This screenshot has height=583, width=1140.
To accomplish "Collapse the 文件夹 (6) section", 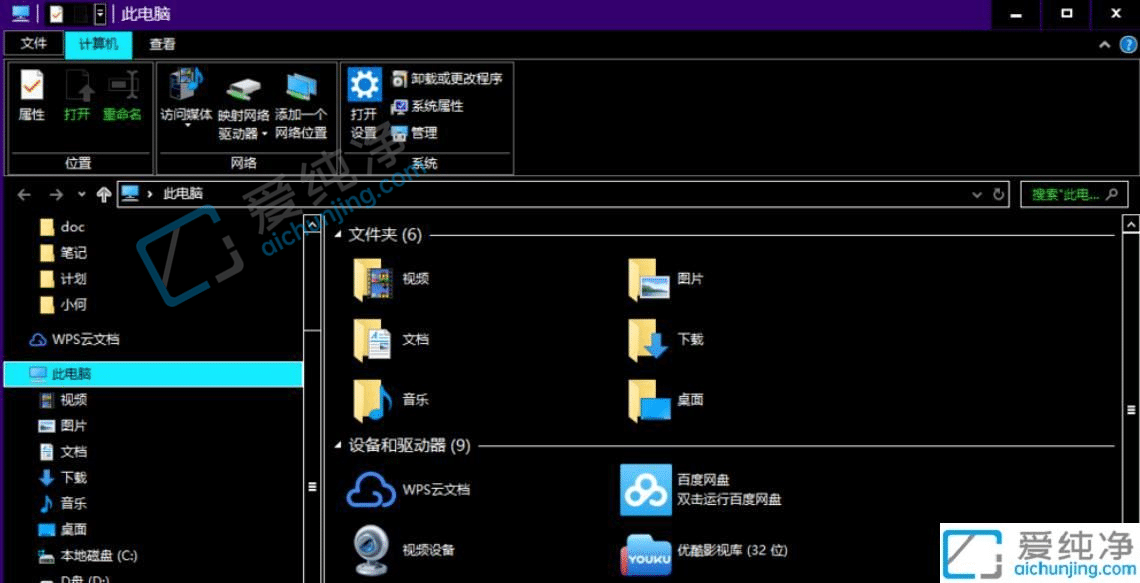I will tap(337, 235).
